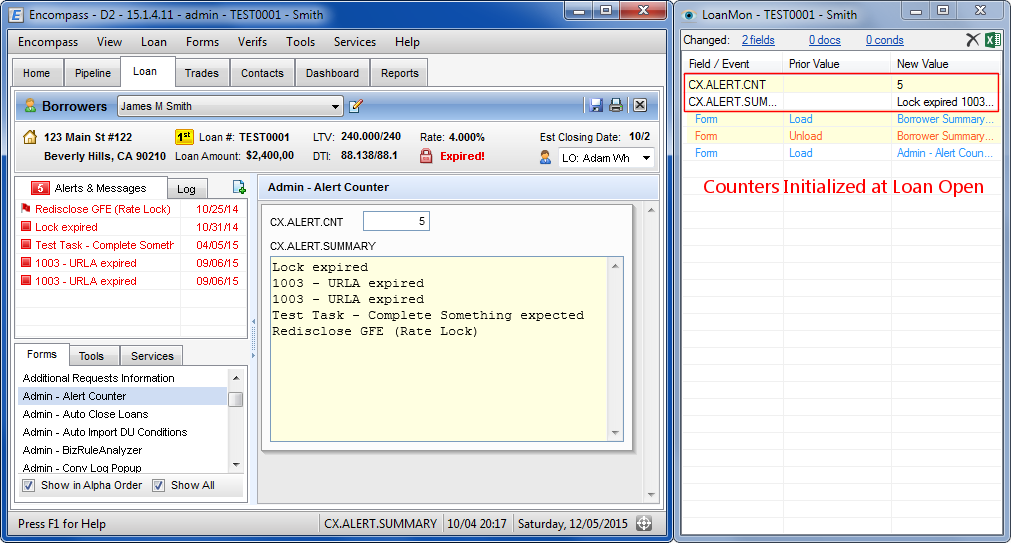This screenshot has height=543, width=1011.
Task: Open the Verifs menu
Action: 252,42
